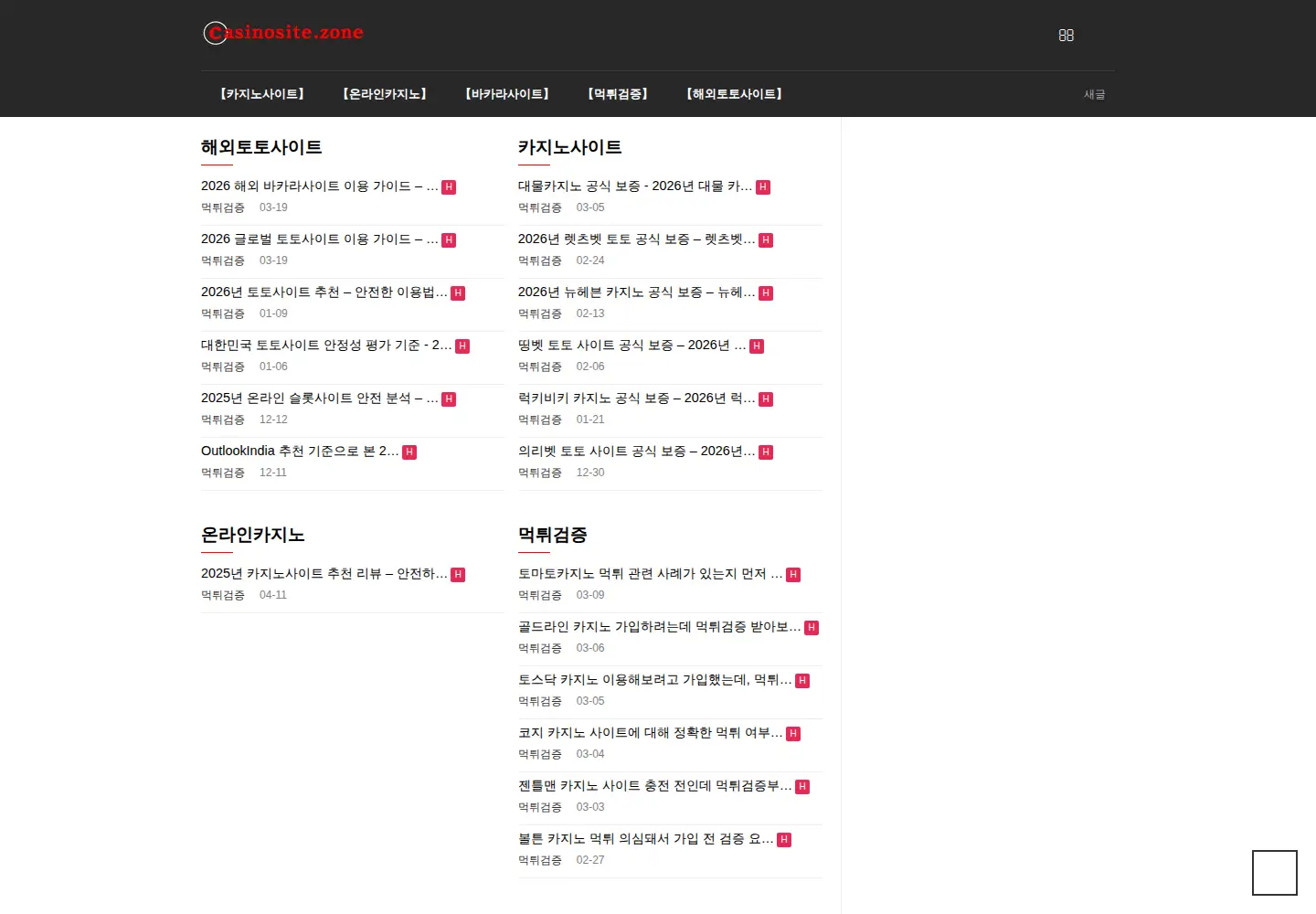Open article '럭키비키 카지노 공식 보증'
The height and width of the screenshot is (914, 1316).
637,399
